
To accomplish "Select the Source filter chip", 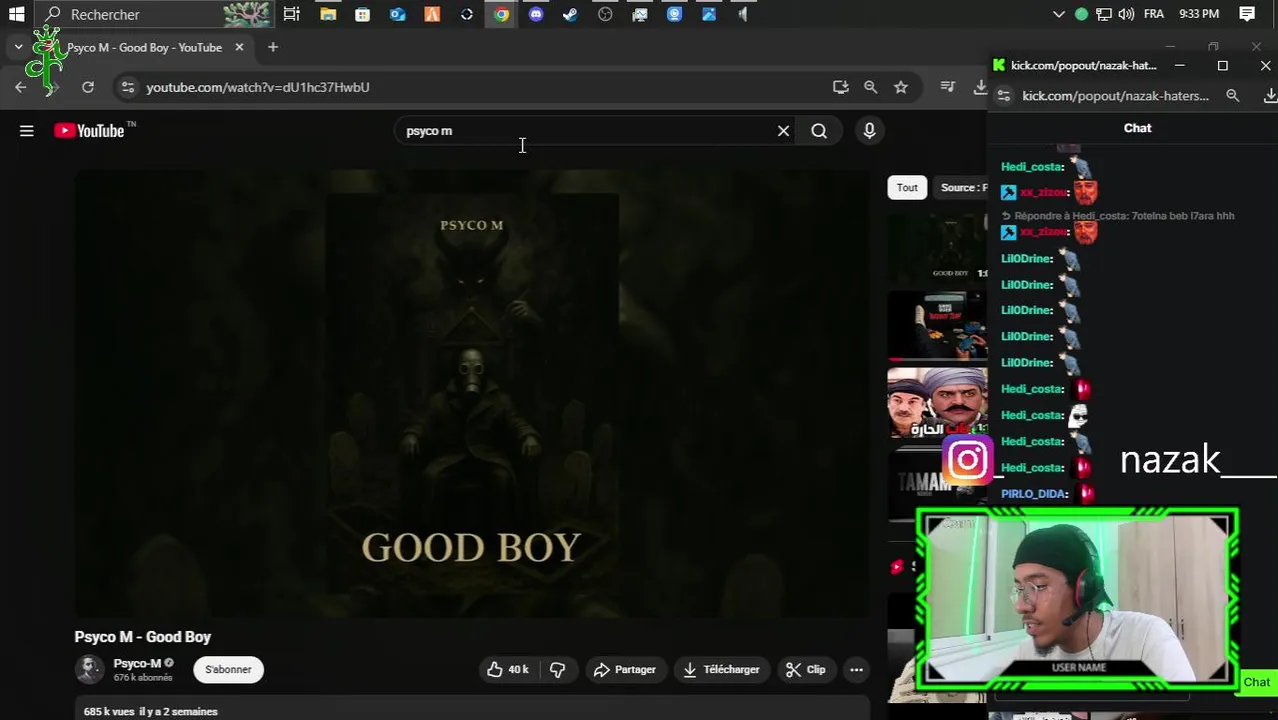I will [962, 187].
